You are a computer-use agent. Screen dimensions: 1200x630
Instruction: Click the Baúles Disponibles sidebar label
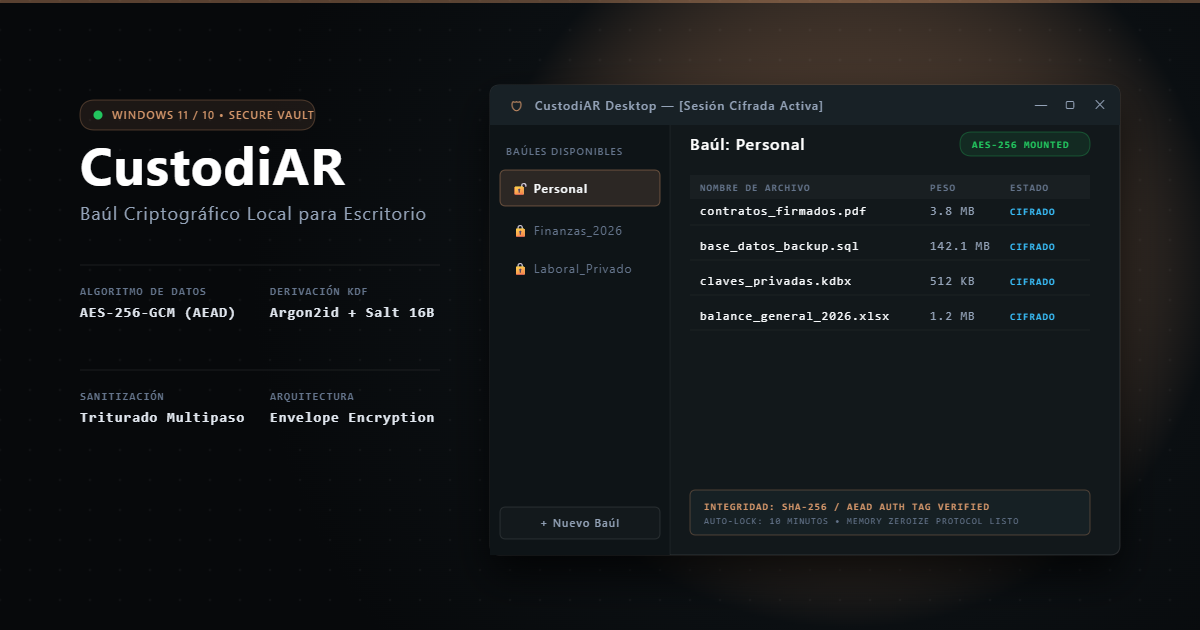coord(564,152)
